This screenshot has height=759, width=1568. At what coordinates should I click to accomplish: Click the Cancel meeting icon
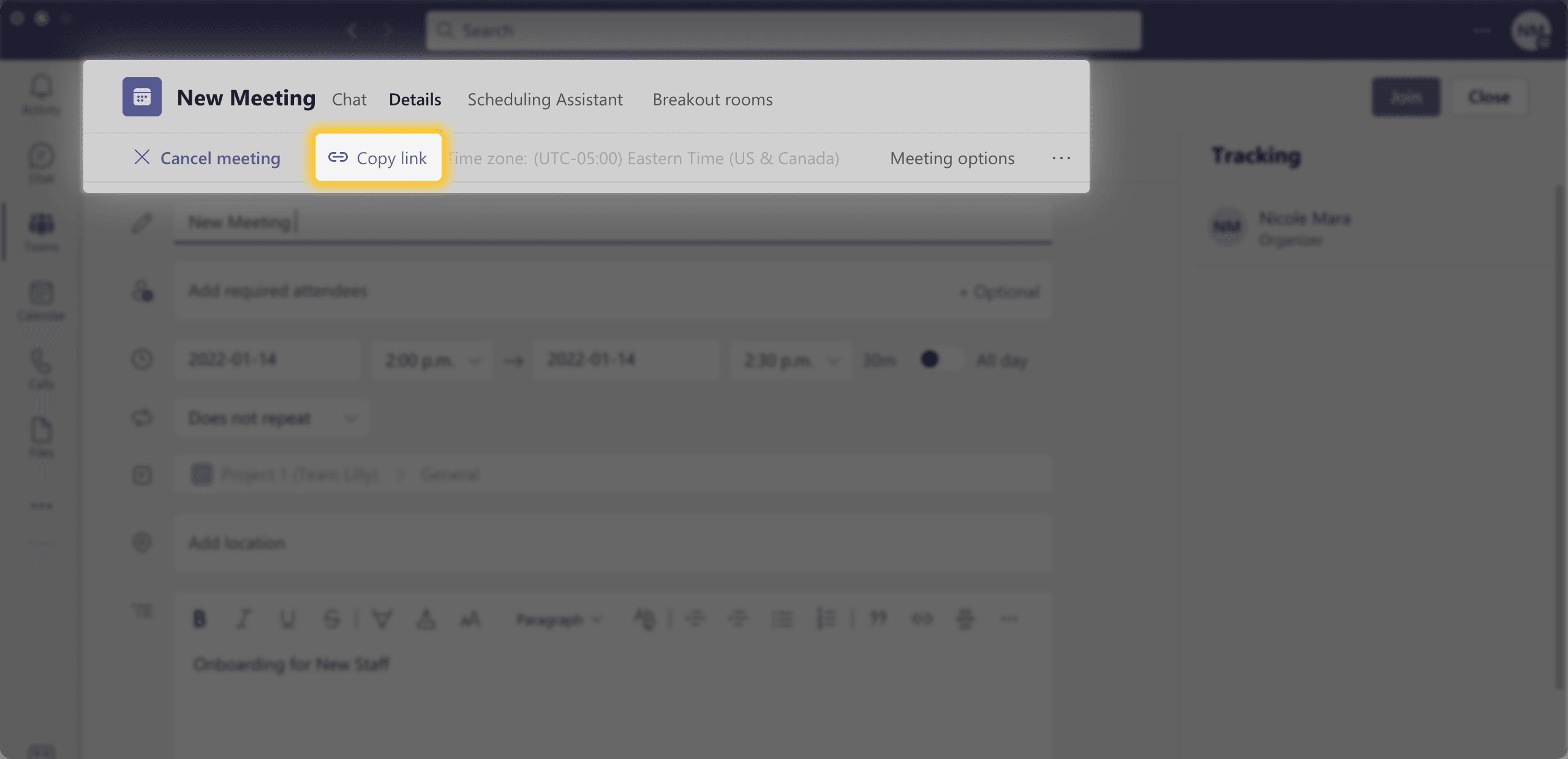tap(143, 157)
